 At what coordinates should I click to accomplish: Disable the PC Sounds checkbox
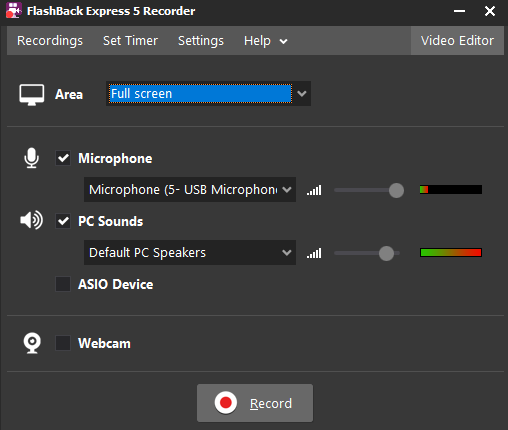click(x=63, y=221)
